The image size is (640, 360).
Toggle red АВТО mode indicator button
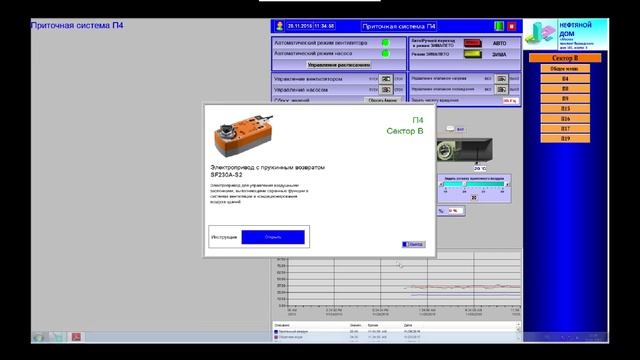tap(472, 43)
